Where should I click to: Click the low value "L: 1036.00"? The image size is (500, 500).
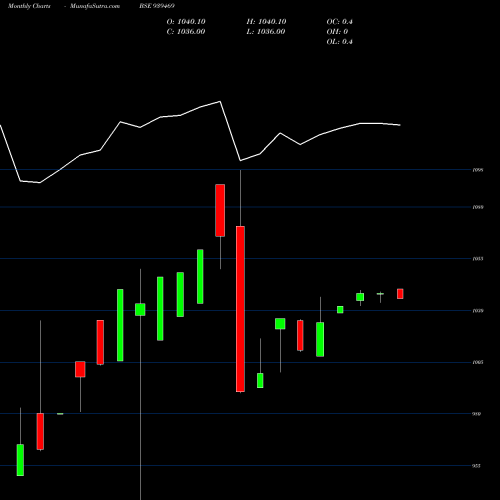[266, 32]
